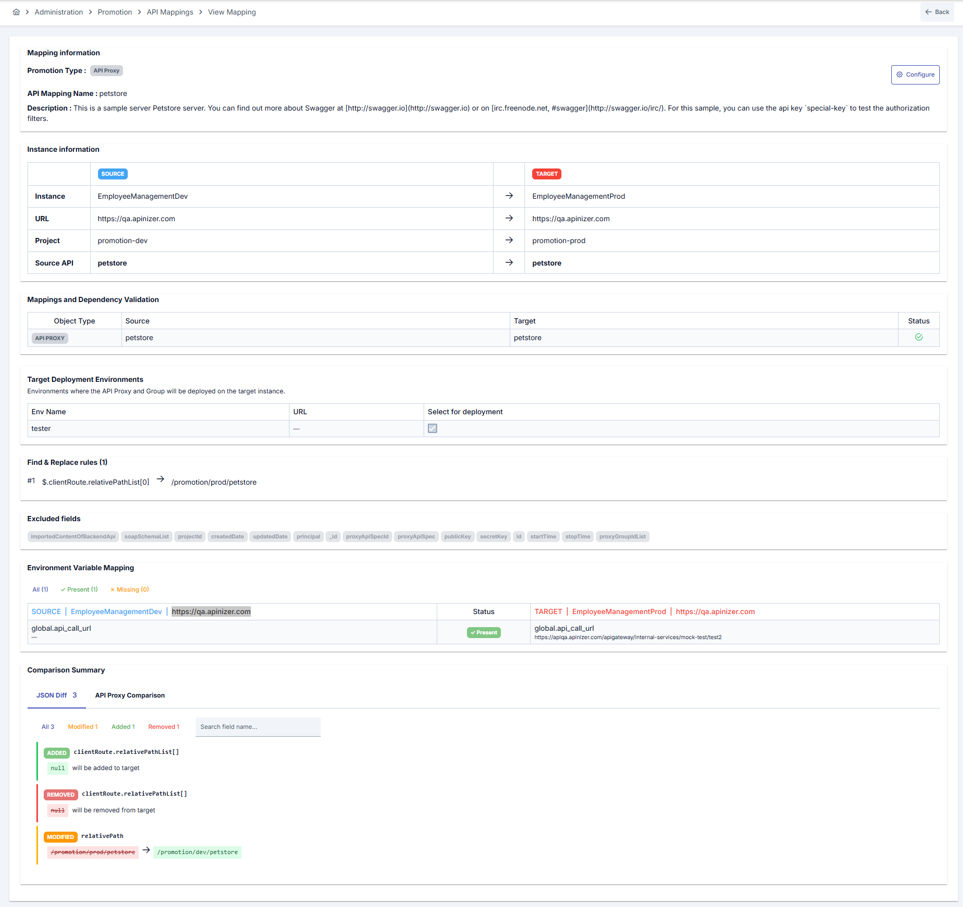The height and width of the screenshot is (907, 963).
Task: Click the green validation status check icon
Action: pyautogui.click(x=919, y=337)
